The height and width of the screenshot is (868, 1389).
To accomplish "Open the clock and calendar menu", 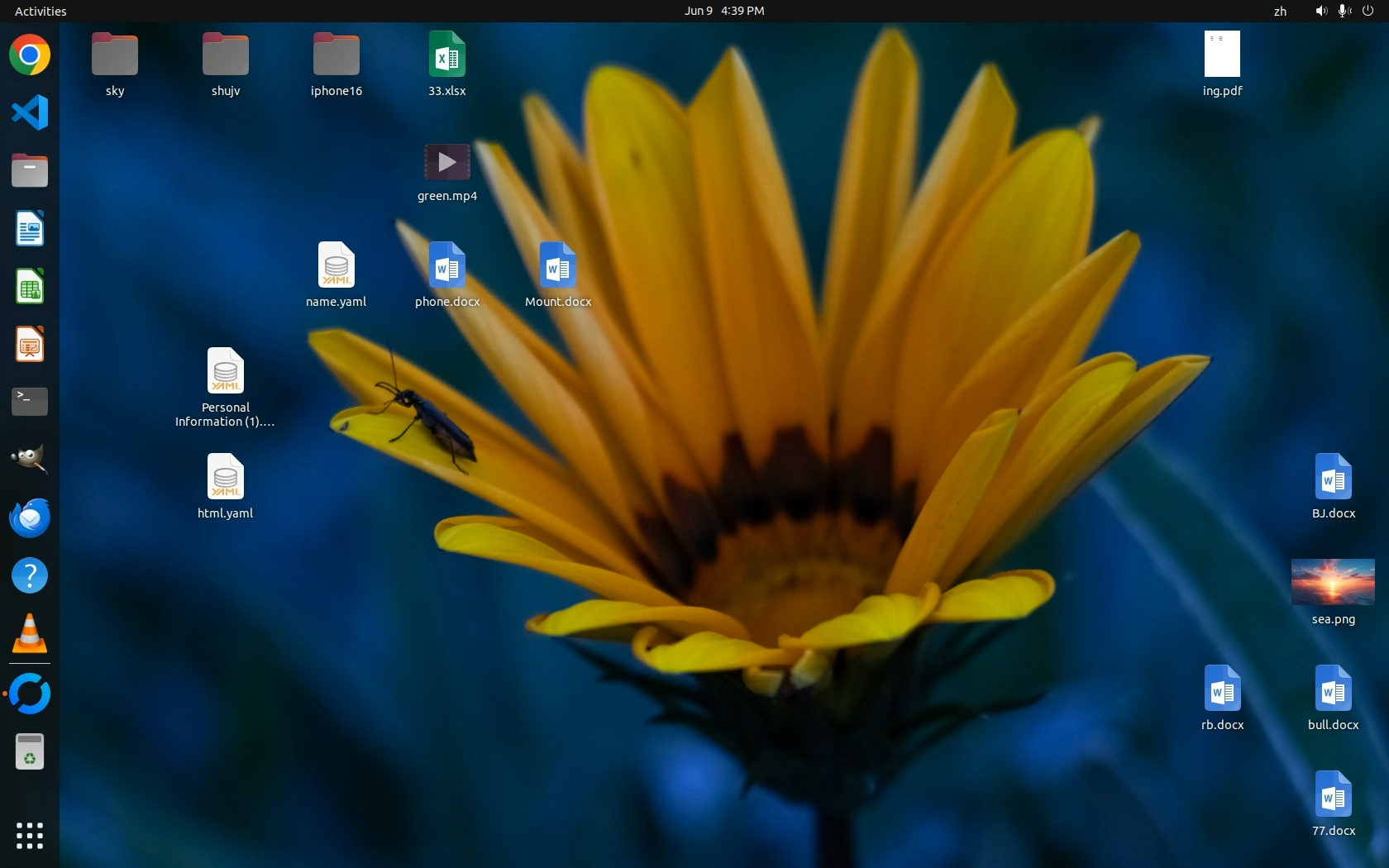I will 723,11.
